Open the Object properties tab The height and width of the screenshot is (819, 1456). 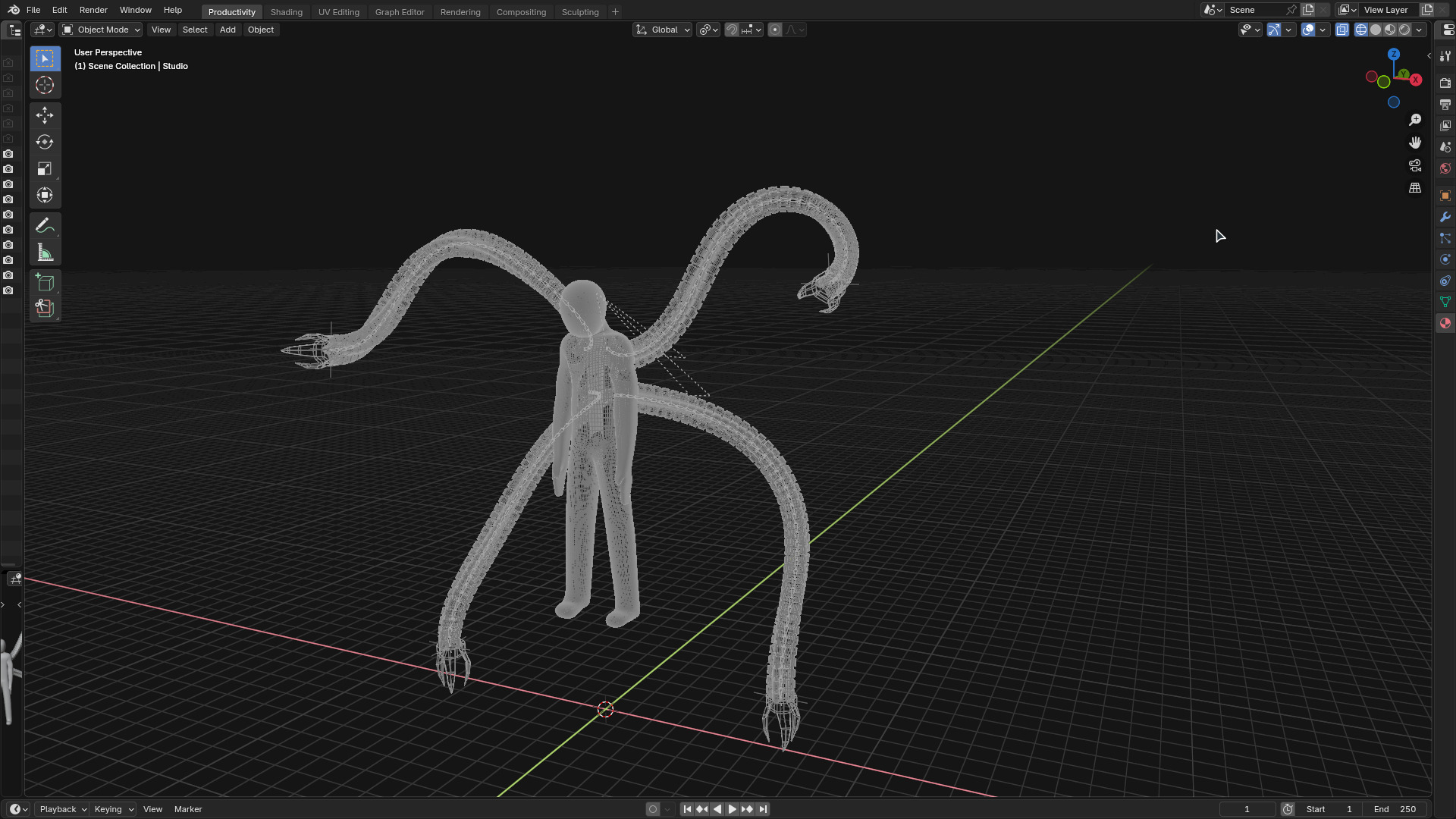point(1445,196)
